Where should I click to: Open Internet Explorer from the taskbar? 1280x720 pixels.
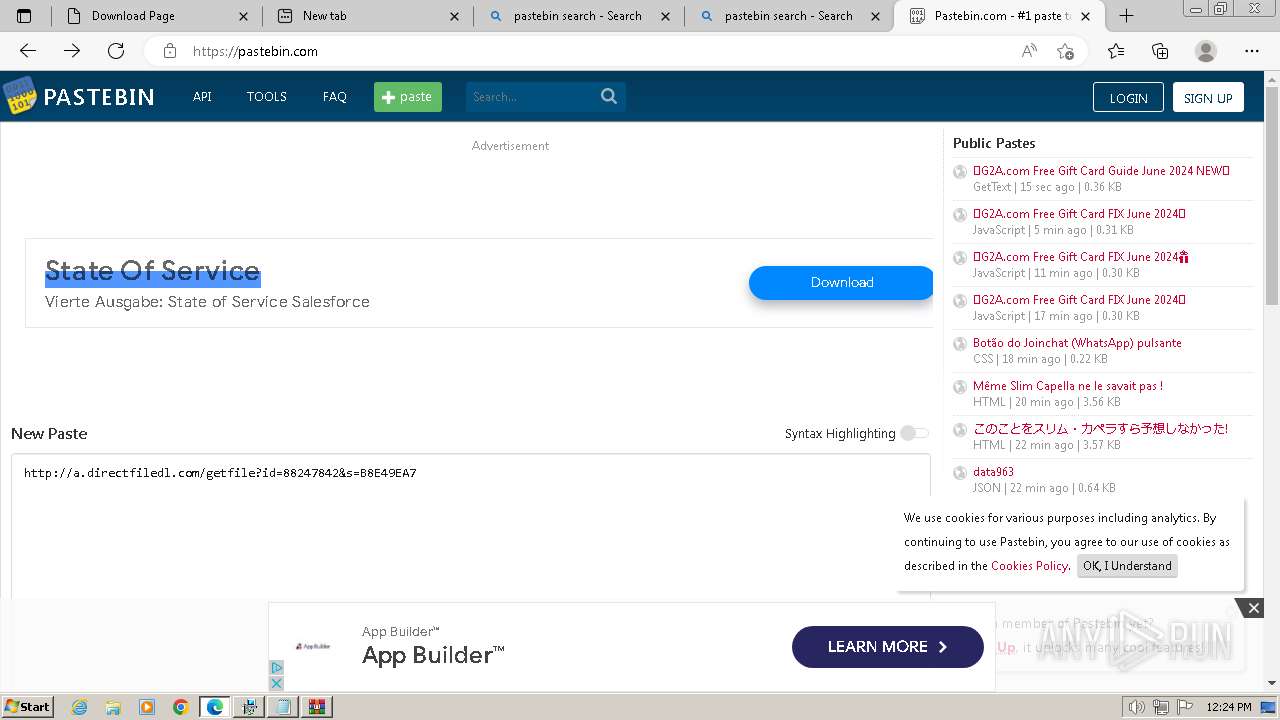pyautogui.click(x=79, y=707)
